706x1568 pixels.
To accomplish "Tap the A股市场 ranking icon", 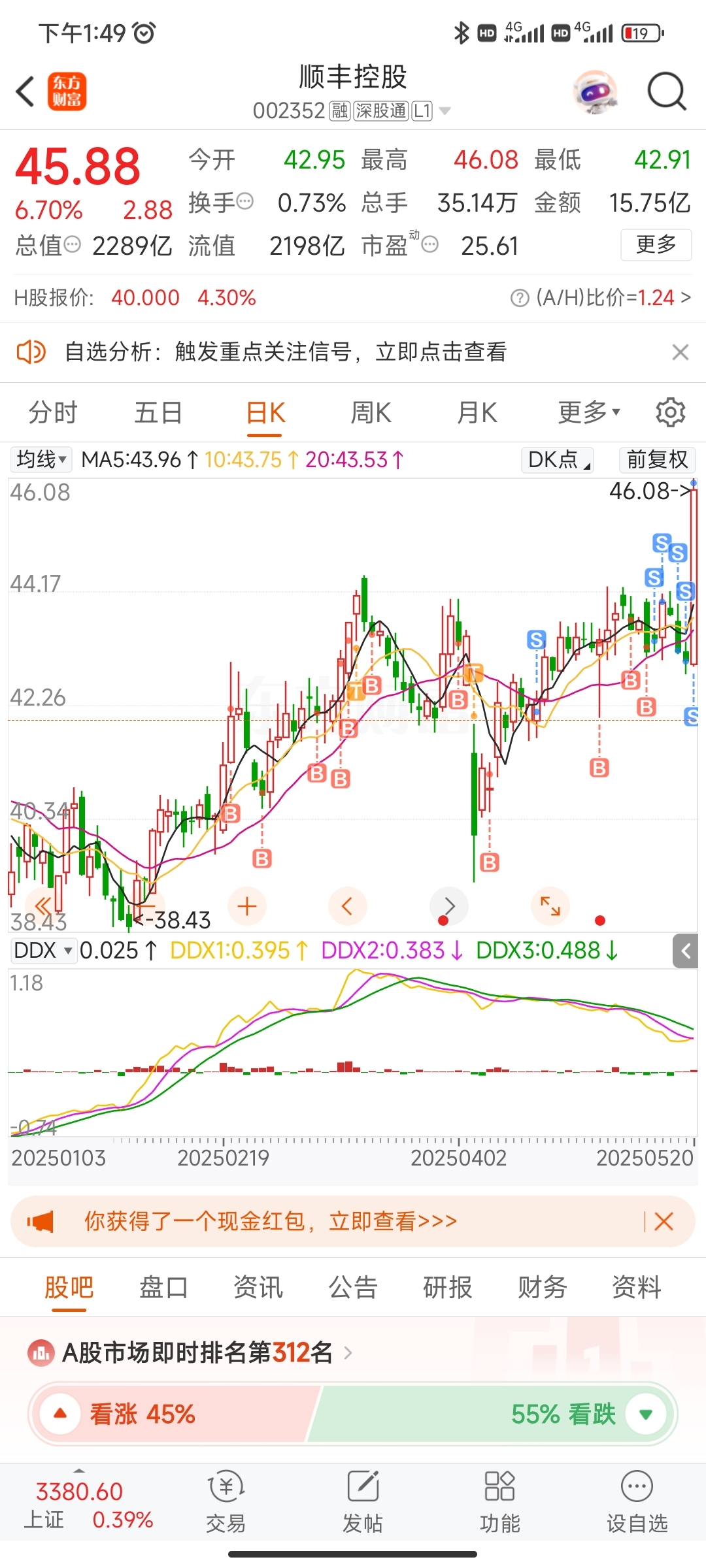I will click(41, 1352).
